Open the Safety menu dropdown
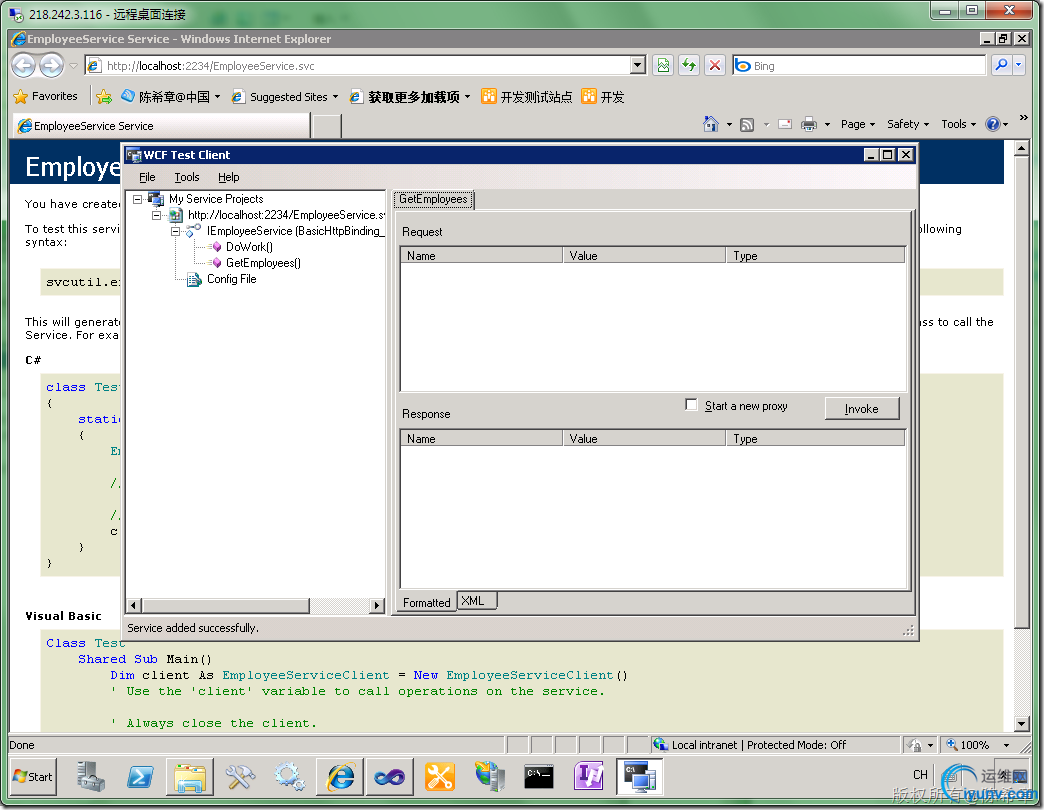 (908, 124)
